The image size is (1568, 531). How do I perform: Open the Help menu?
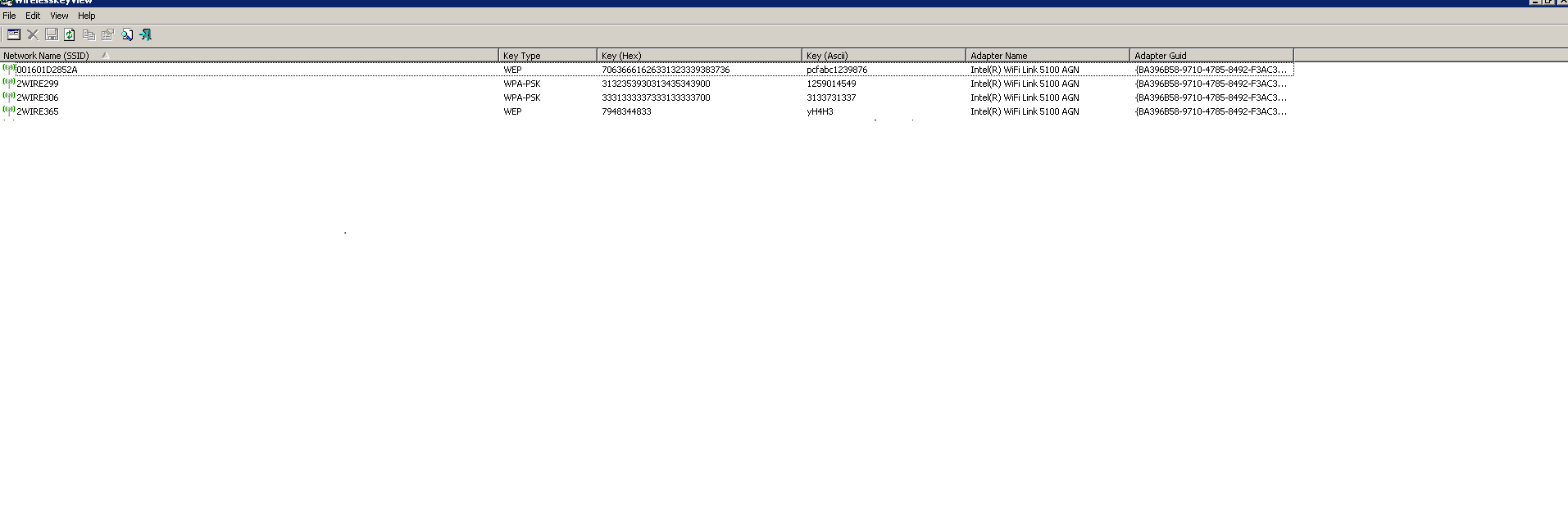[x=87, y=16]
